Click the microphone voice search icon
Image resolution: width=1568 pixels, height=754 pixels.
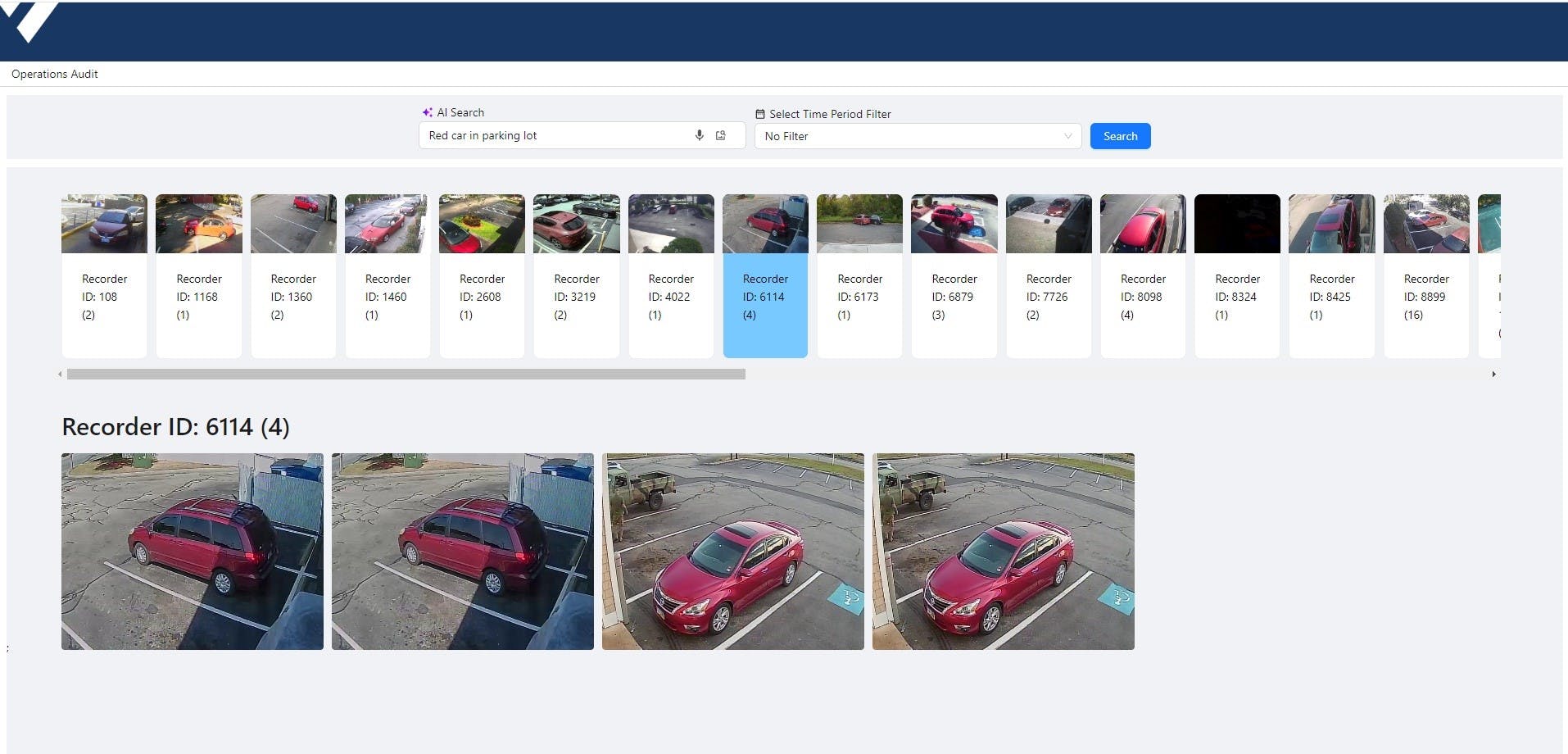[x=699, y=135]
